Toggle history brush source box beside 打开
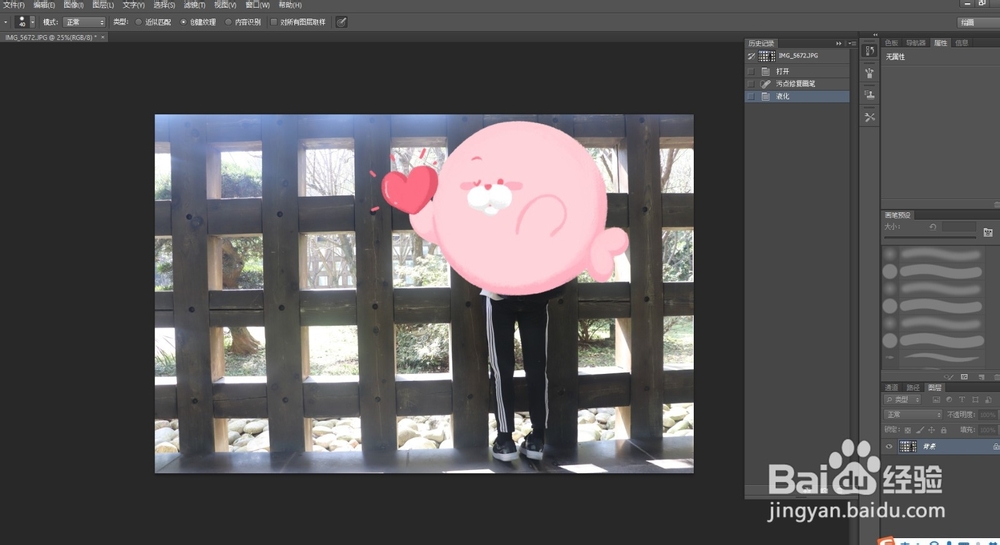 (751, 71)
